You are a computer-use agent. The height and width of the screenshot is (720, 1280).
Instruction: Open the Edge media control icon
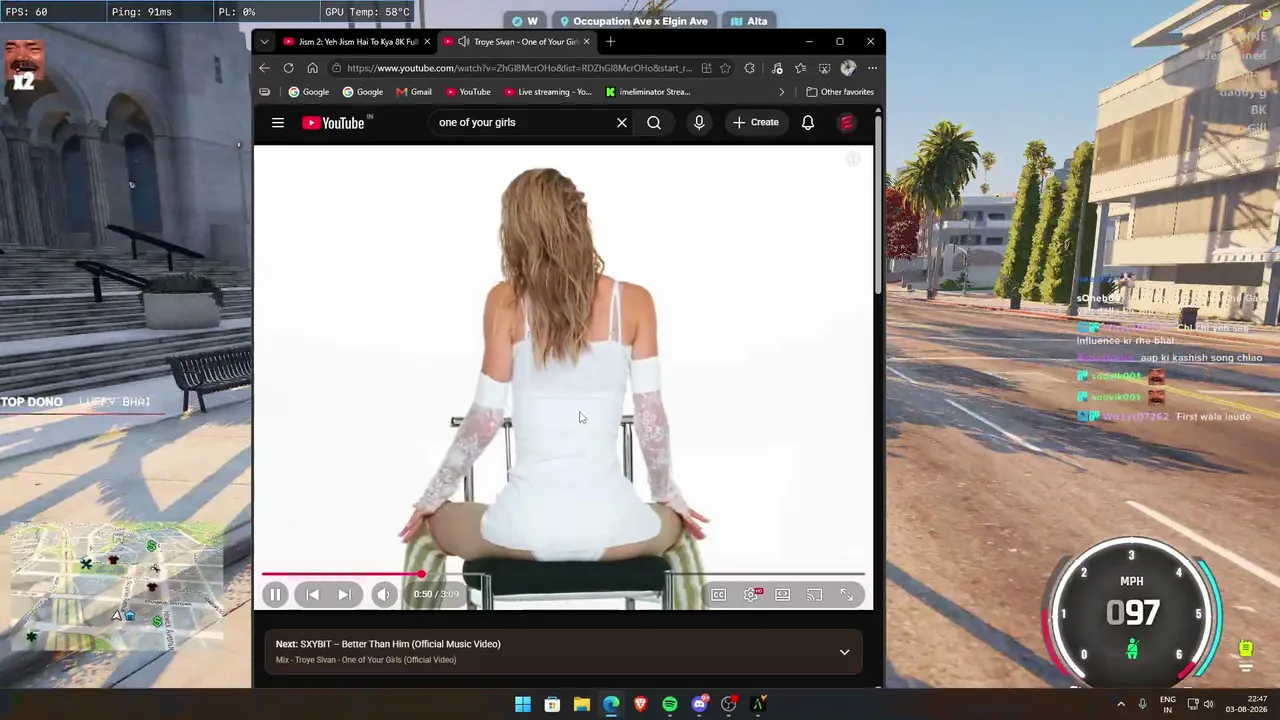pos(776,68)
